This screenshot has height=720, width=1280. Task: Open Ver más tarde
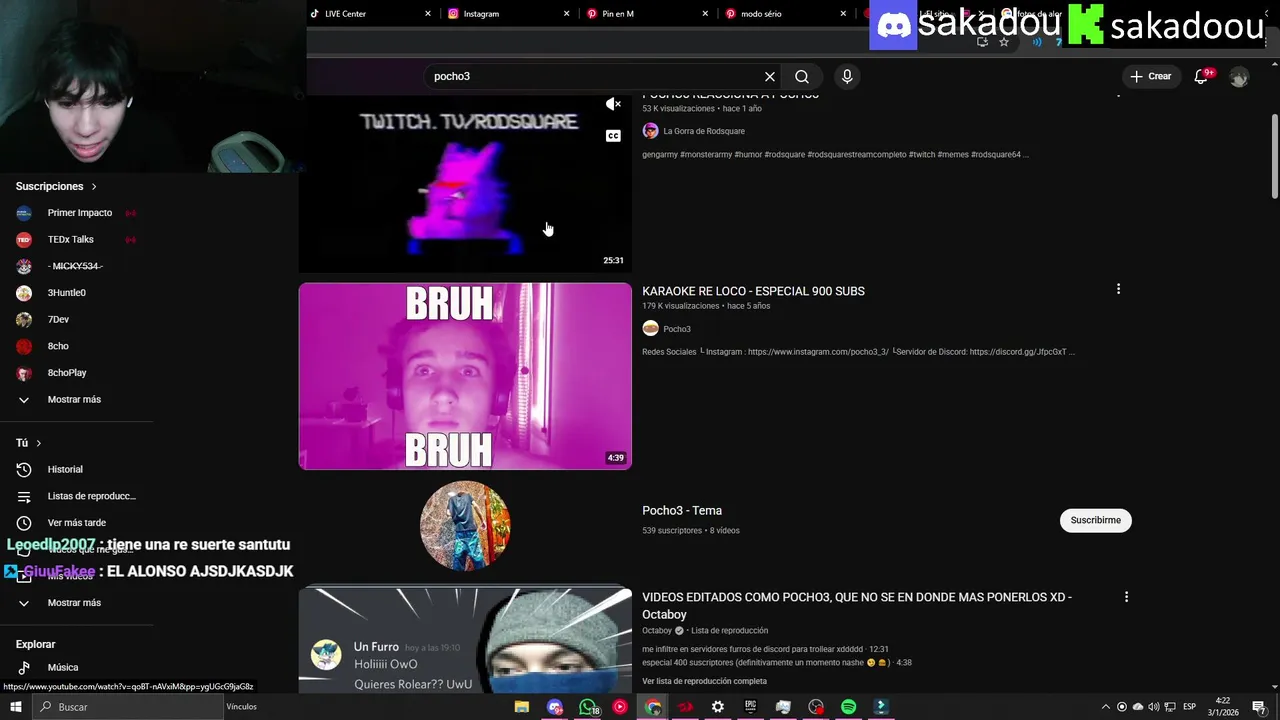tap(76, 522)
